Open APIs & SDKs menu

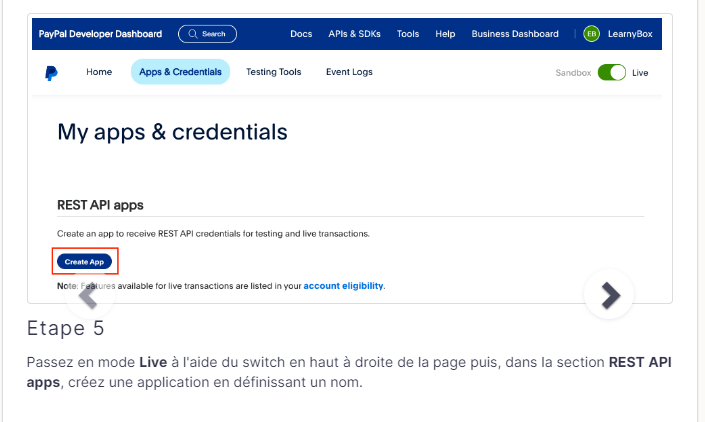[354, 34]
